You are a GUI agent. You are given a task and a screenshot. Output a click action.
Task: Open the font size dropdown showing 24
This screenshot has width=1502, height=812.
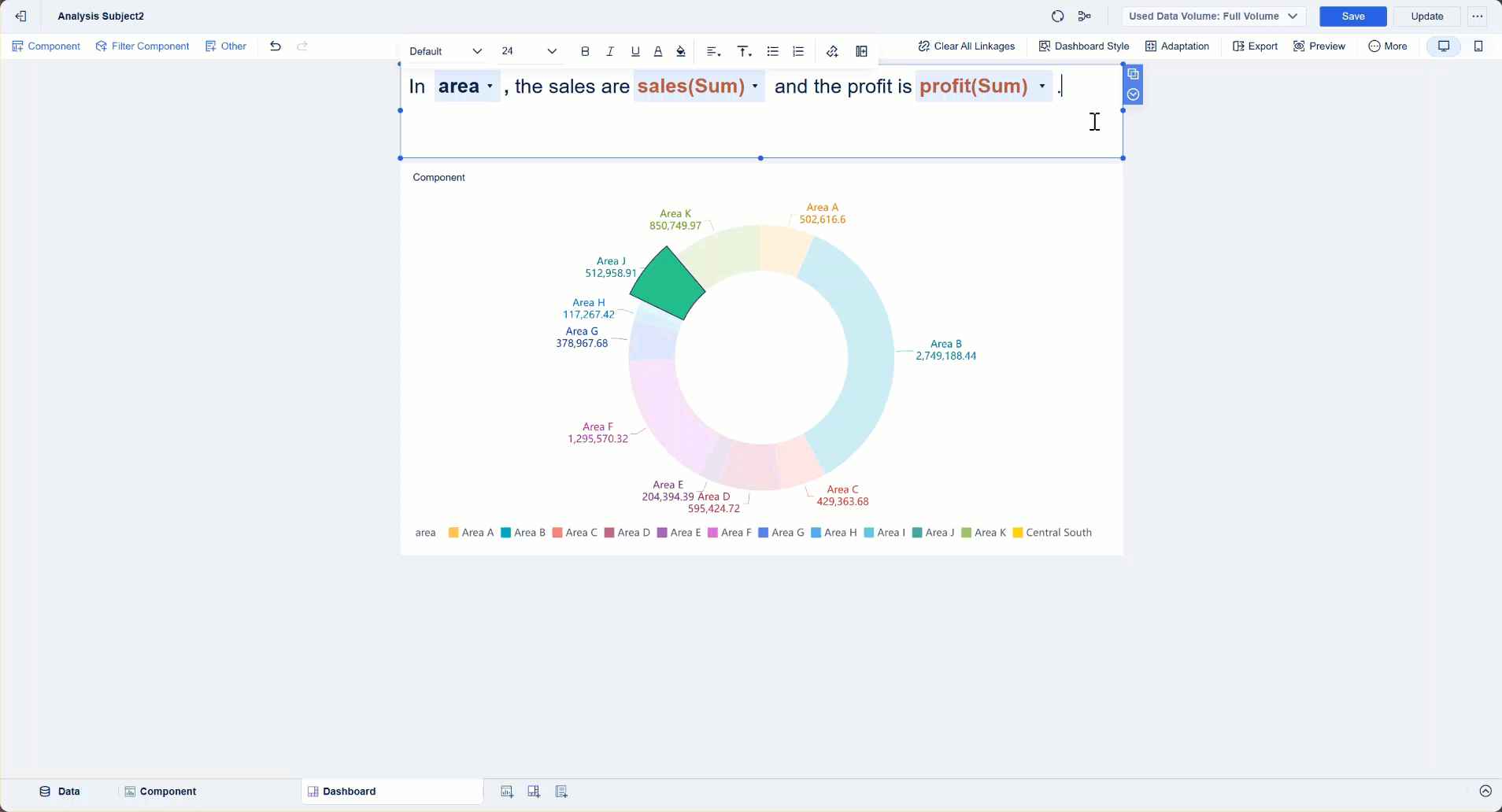530,51
